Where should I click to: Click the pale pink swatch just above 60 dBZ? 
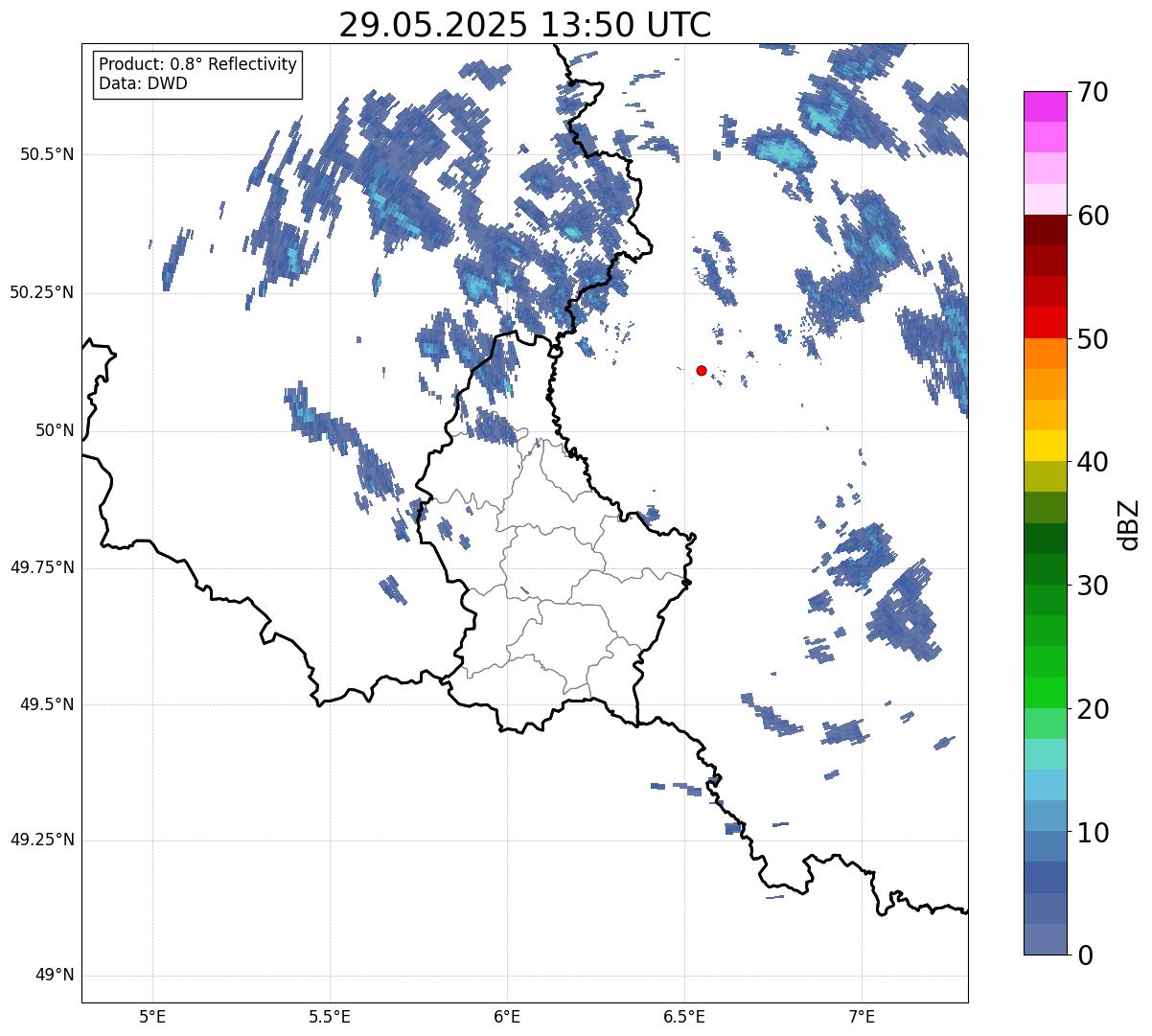point(1046,199)
